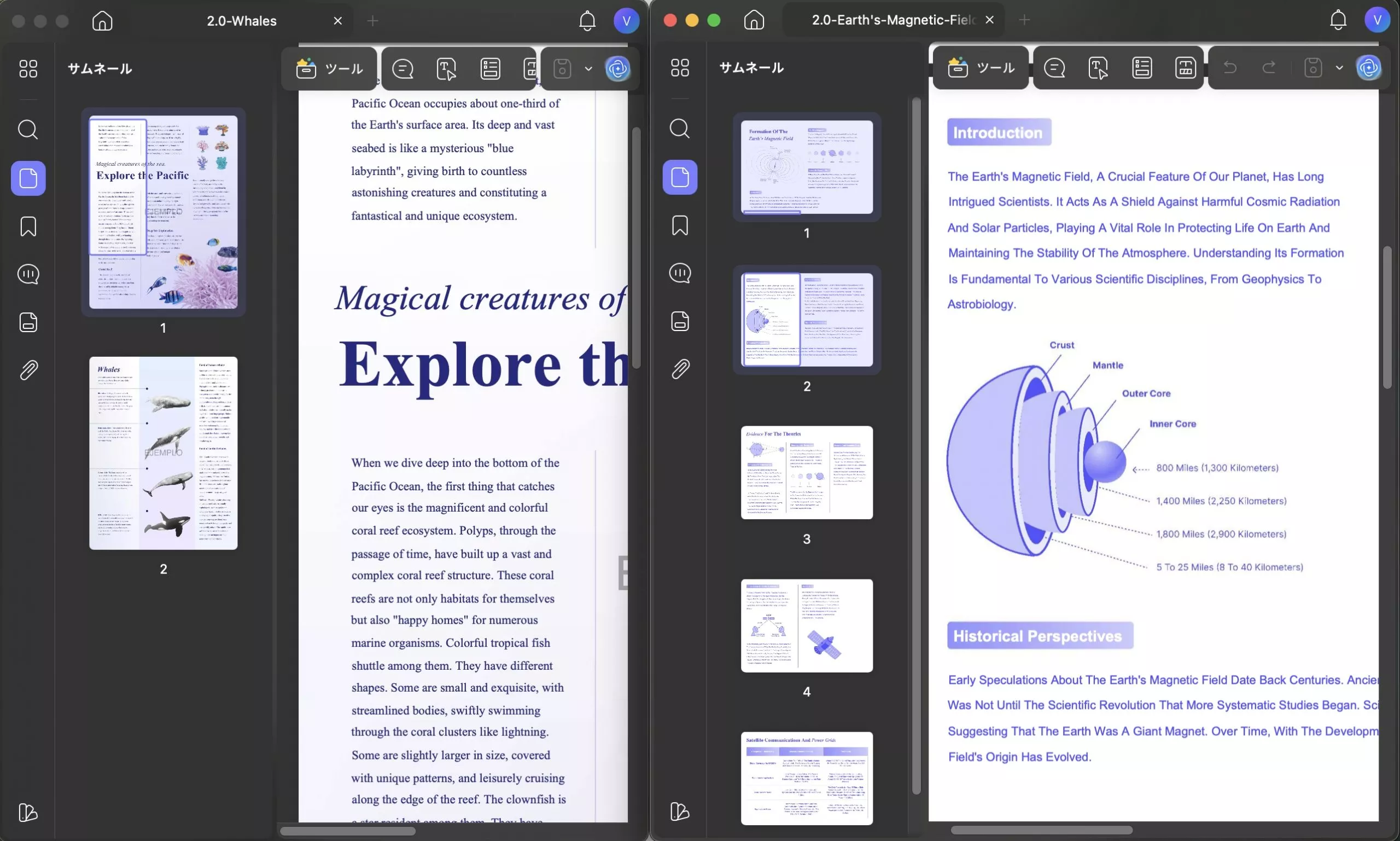This screenshot has height=841, width=1400.
Task: Click the layers icon at bottom of Whales sidebar
Action: pos(28,812)
